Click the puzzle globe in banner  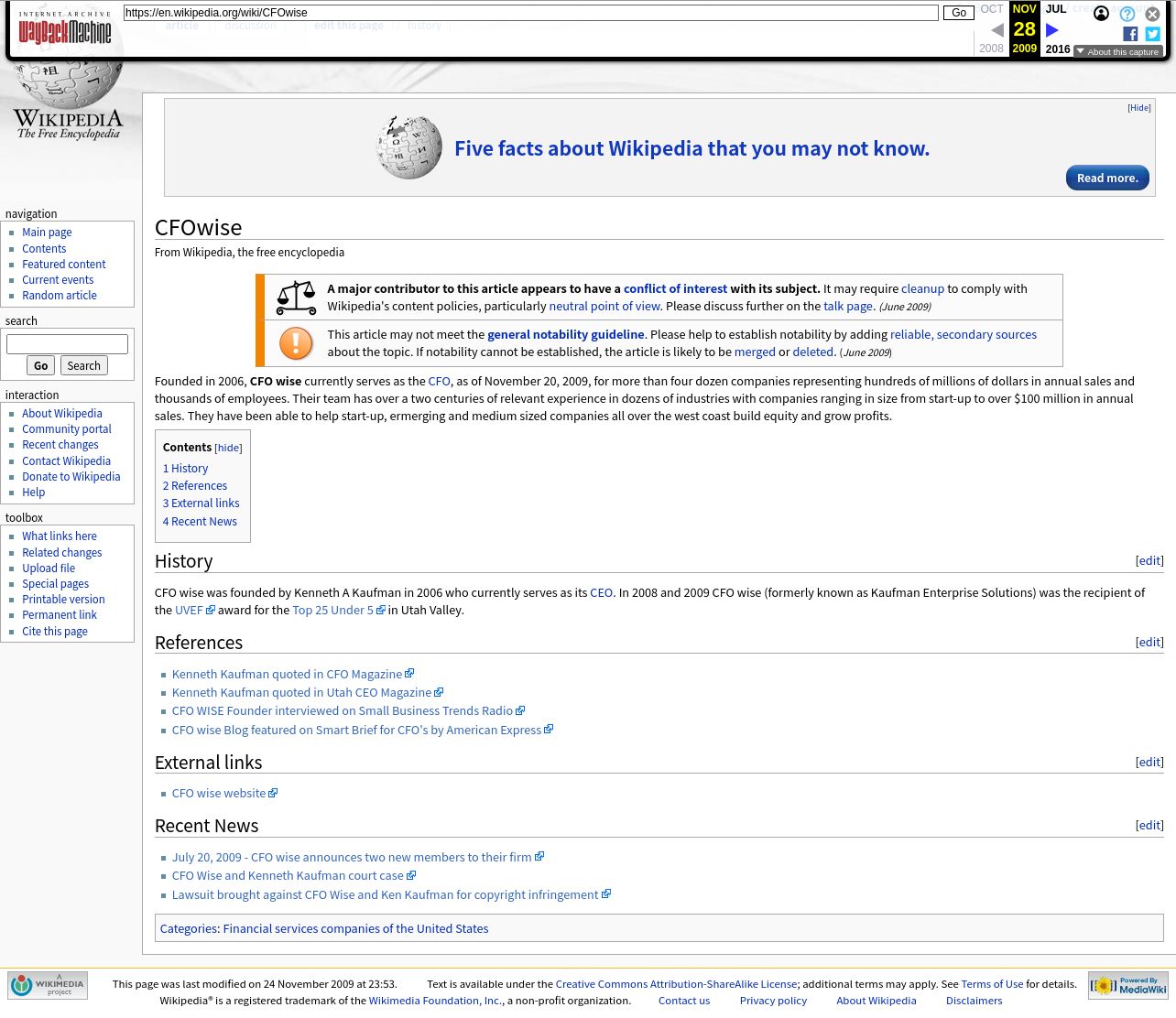pos(408,147)
